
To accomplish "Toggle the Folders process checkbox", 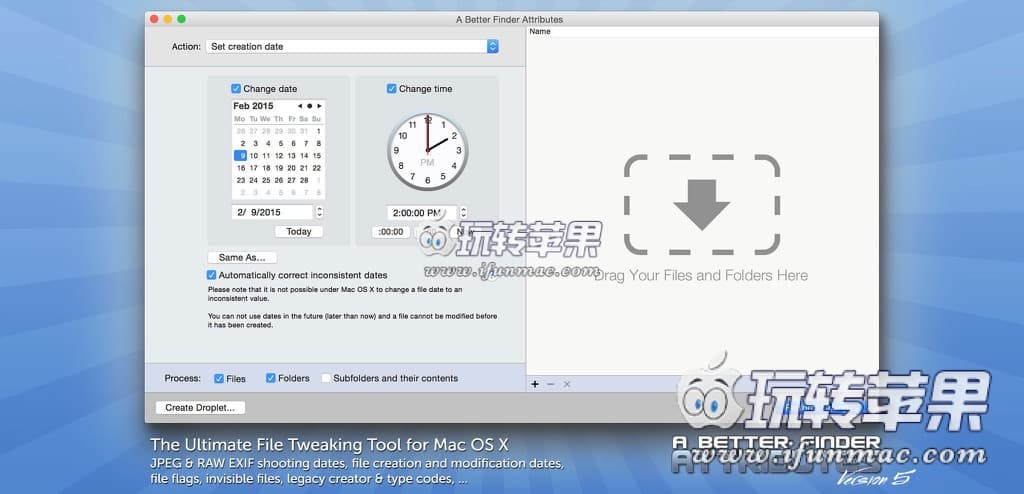I will [270, 378].
